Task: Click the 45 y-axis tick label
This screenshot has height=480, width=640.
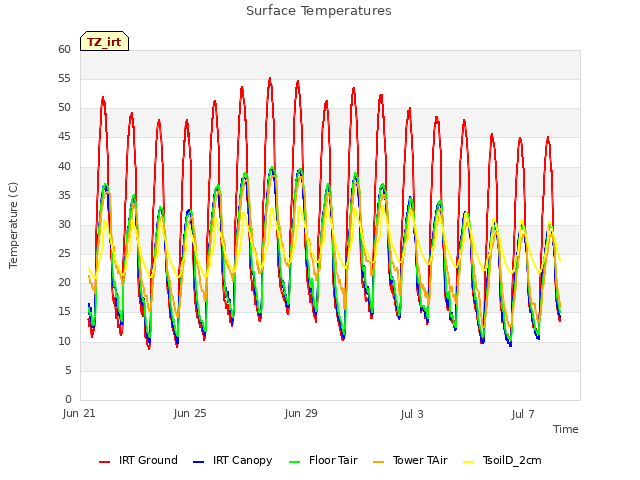Action: coord(64,137)
